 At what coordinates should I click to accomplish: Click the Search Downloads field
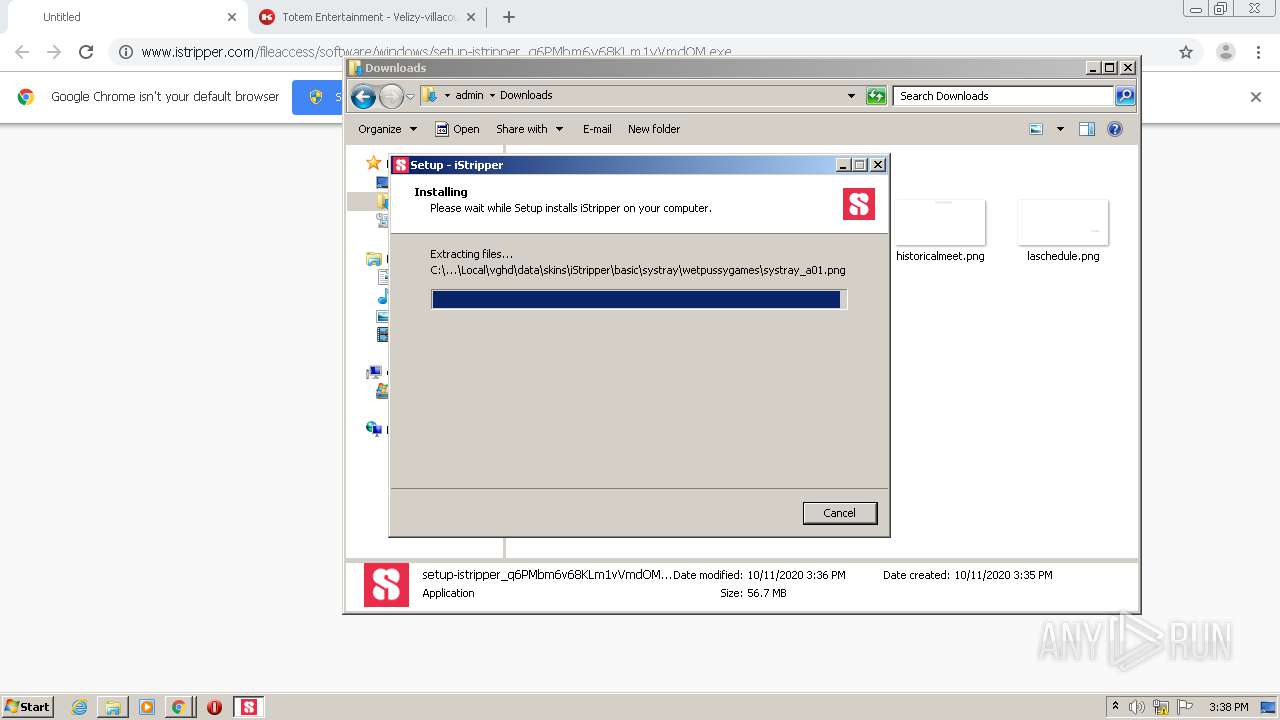(x=1003, y=96)
